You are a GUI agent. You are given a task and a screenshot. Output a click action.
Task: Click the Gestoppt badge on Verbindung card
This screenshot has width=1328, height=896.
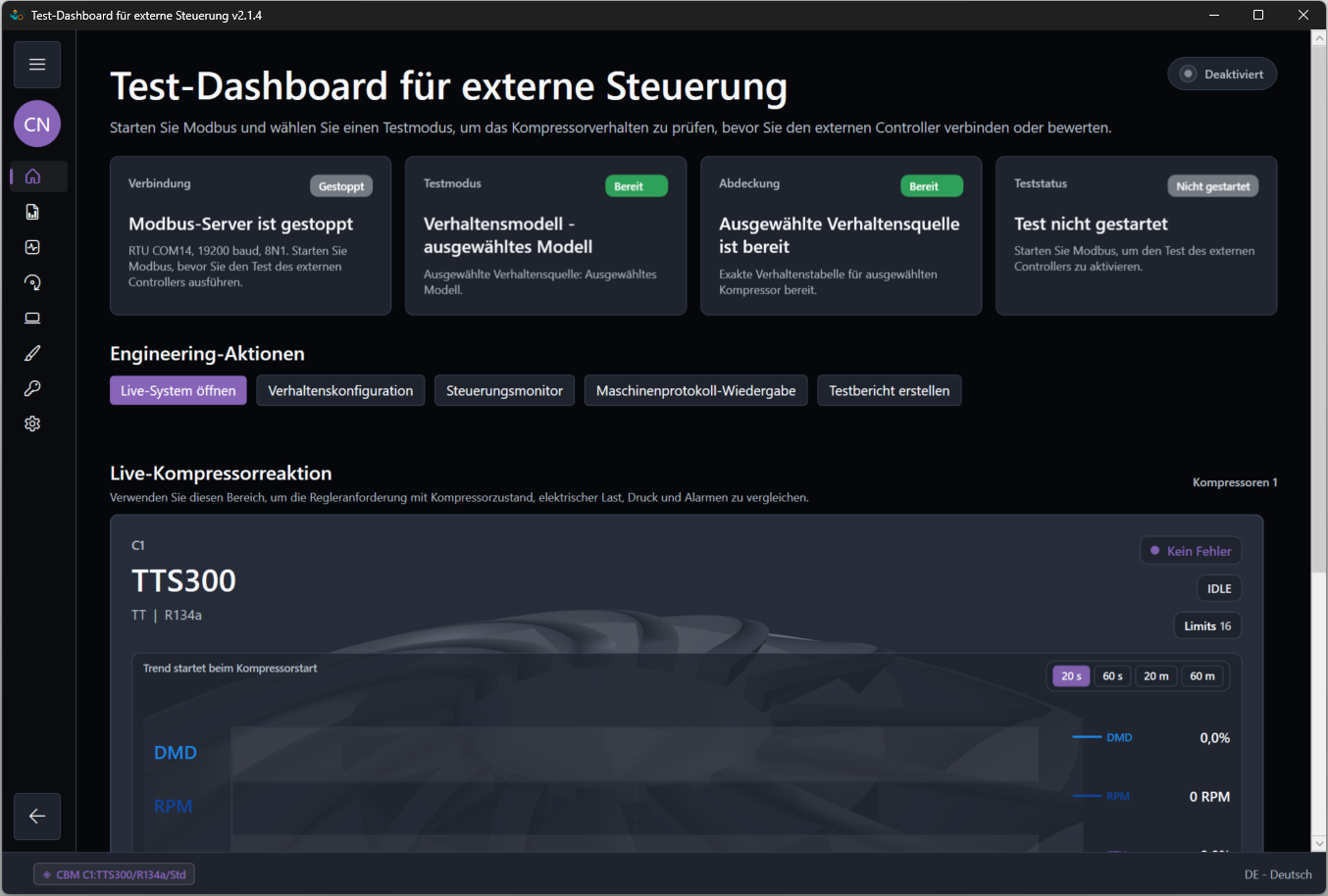[x=341, y=186]
